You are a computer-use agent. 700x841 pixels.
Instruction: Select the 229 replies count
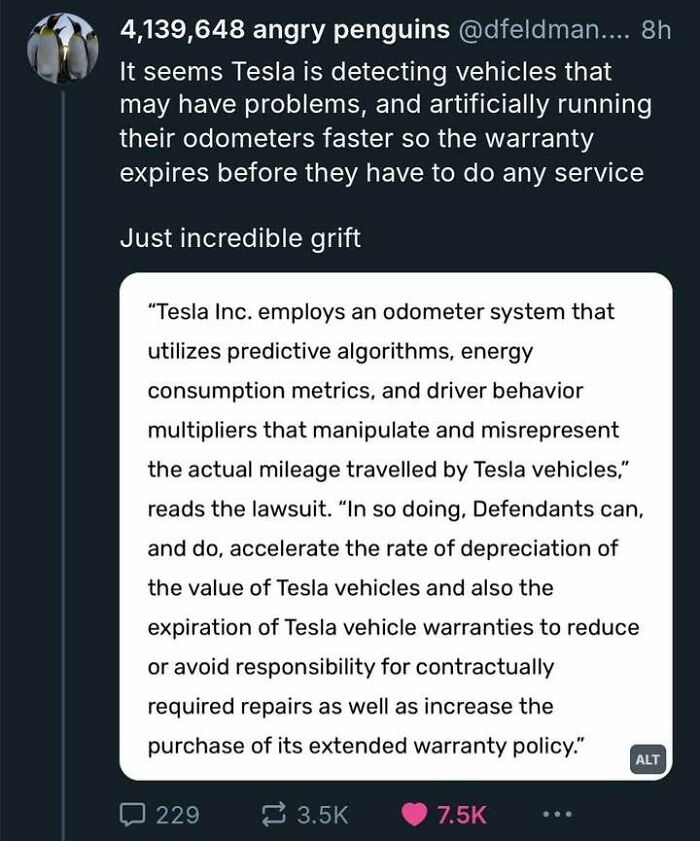178,815
